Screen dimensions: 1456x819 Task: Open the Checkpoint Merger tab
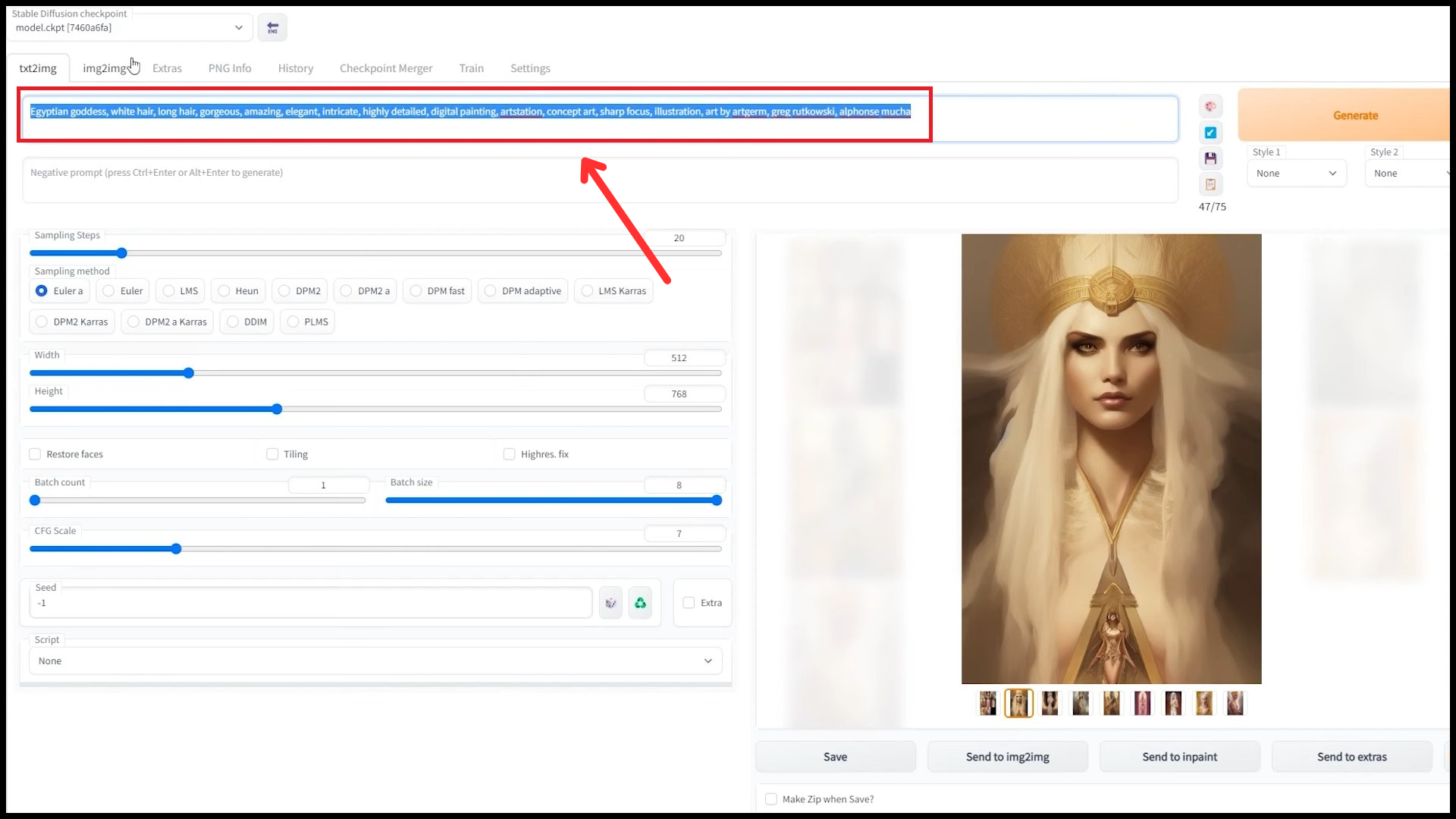386,68
